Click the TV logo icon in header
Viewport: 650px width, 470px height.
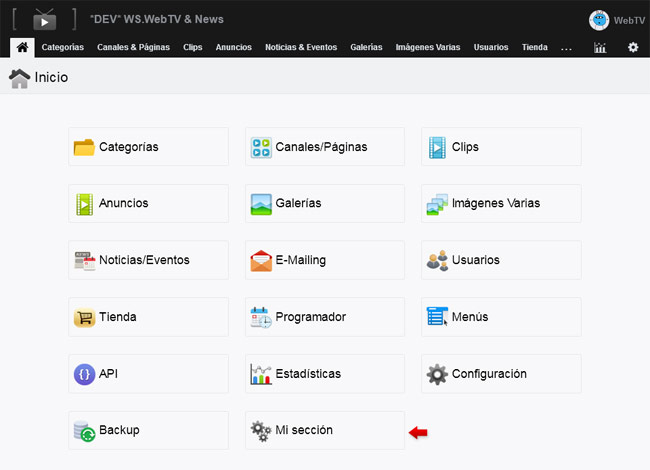(44, 19)
